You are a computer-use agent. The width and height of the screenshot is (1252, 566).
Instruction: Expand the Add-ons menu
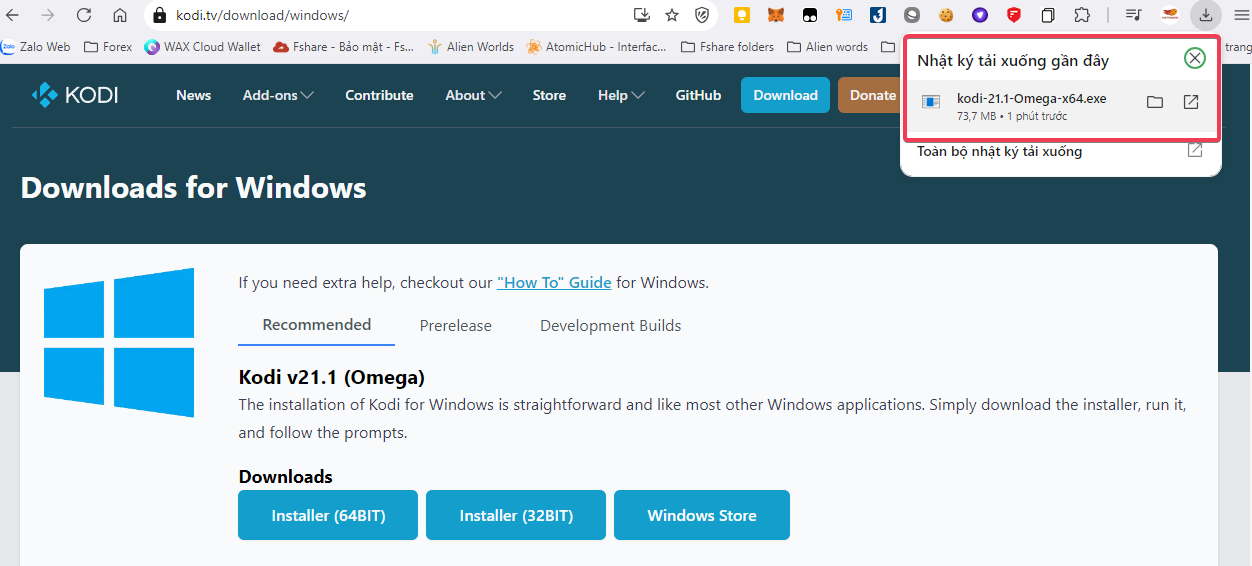click(x=278, y=95)
